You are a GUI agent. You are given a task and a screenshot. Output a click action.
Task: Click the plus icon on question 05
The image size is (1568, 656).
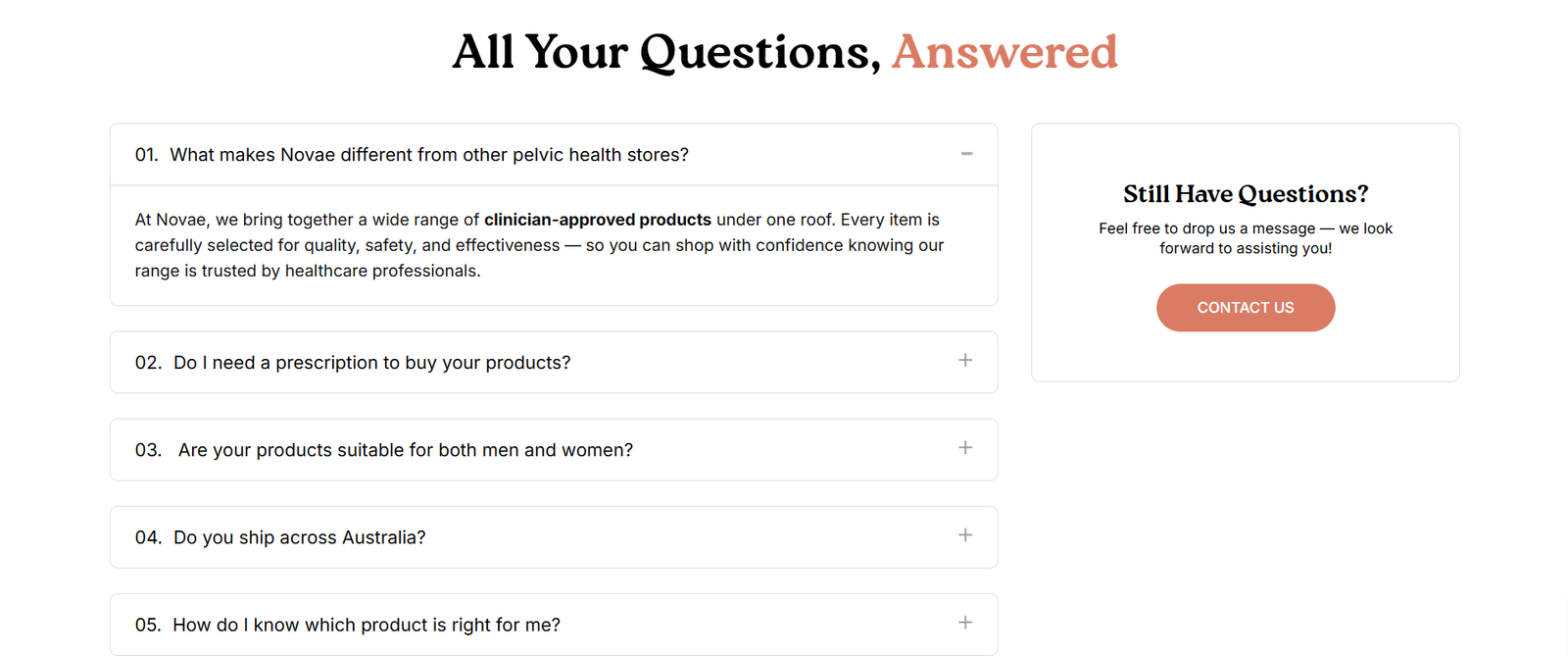tap(965, 623)
